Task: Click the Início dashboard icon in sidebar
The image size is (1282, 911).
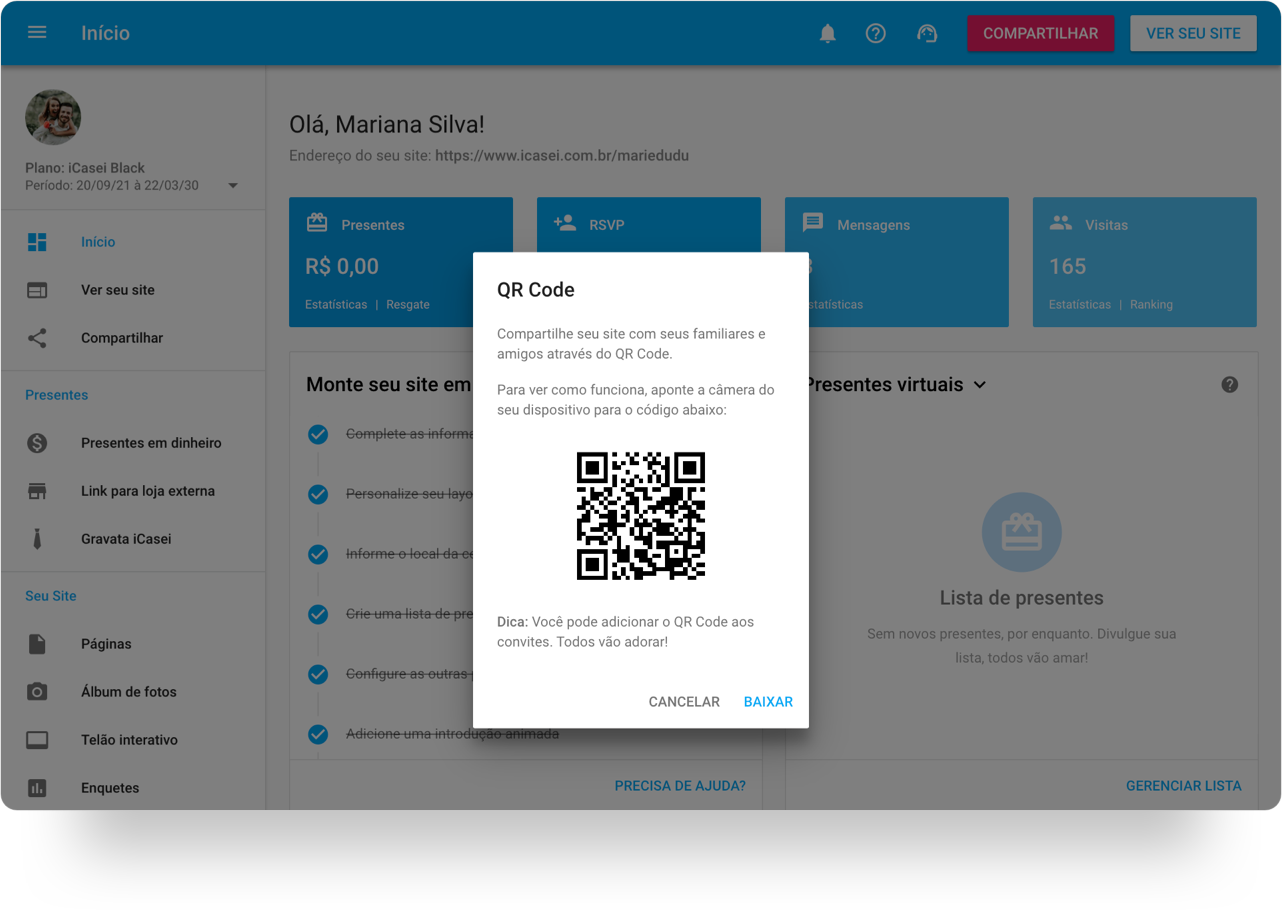Action: tap(37, 242)
